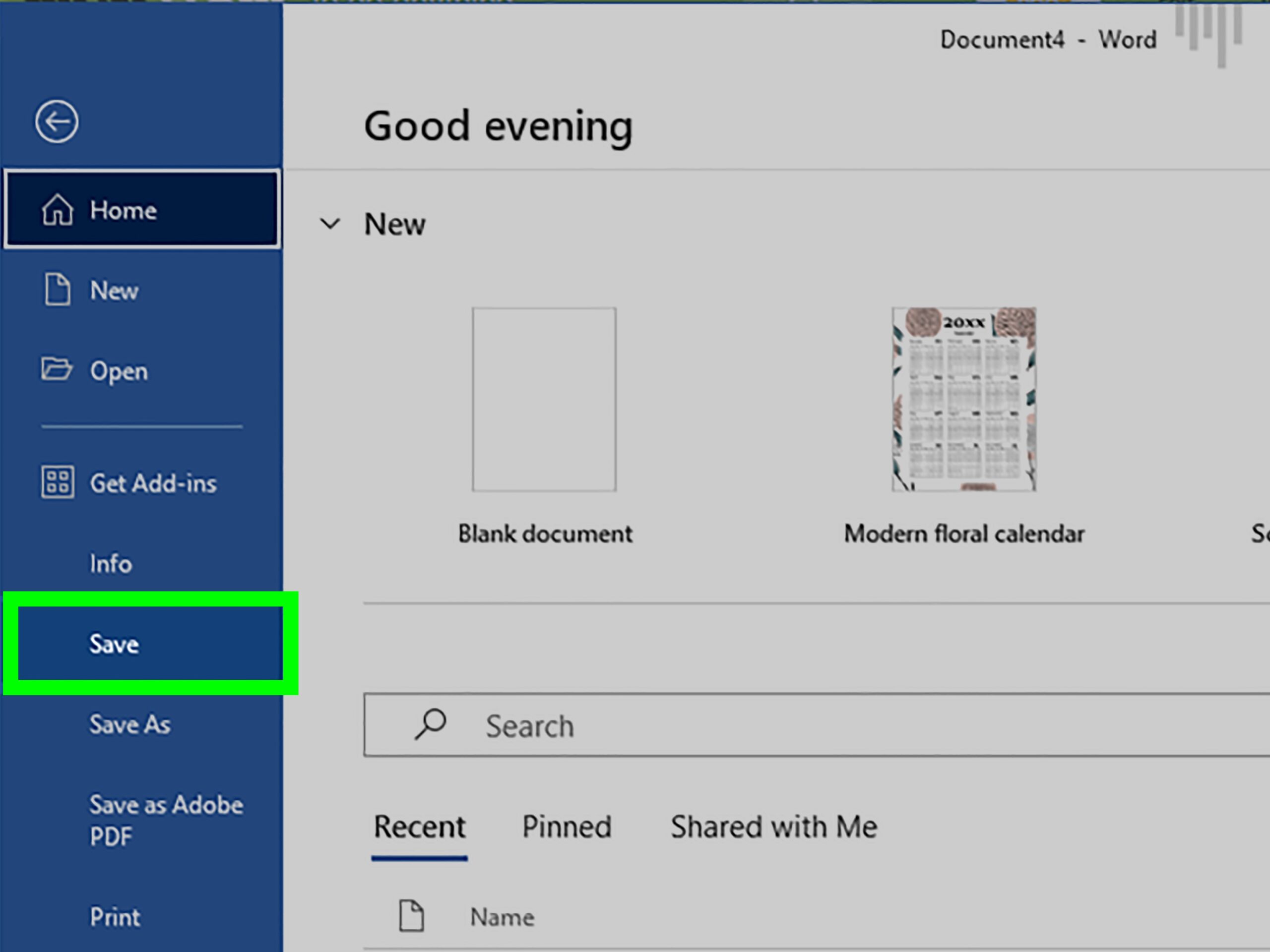Click the document icon in the Name column header
This screenshot has width=1270, height=952.
[x=411, y=916]
